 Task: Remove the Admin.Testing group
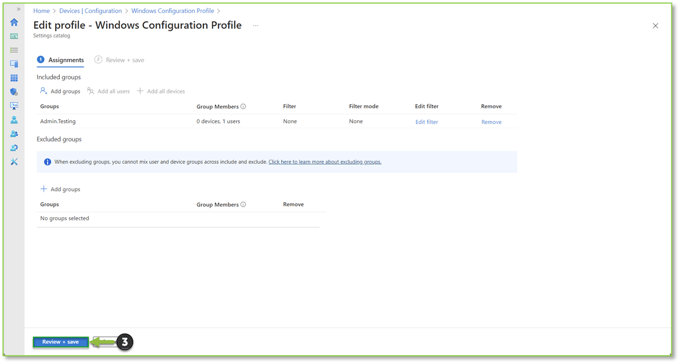point(491,122)
